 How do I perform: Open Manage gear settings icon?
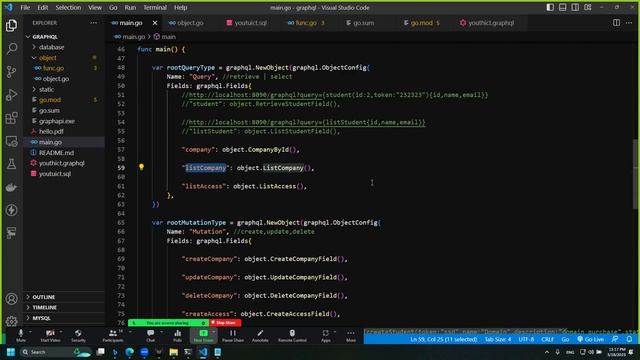[x=11, y=321]
